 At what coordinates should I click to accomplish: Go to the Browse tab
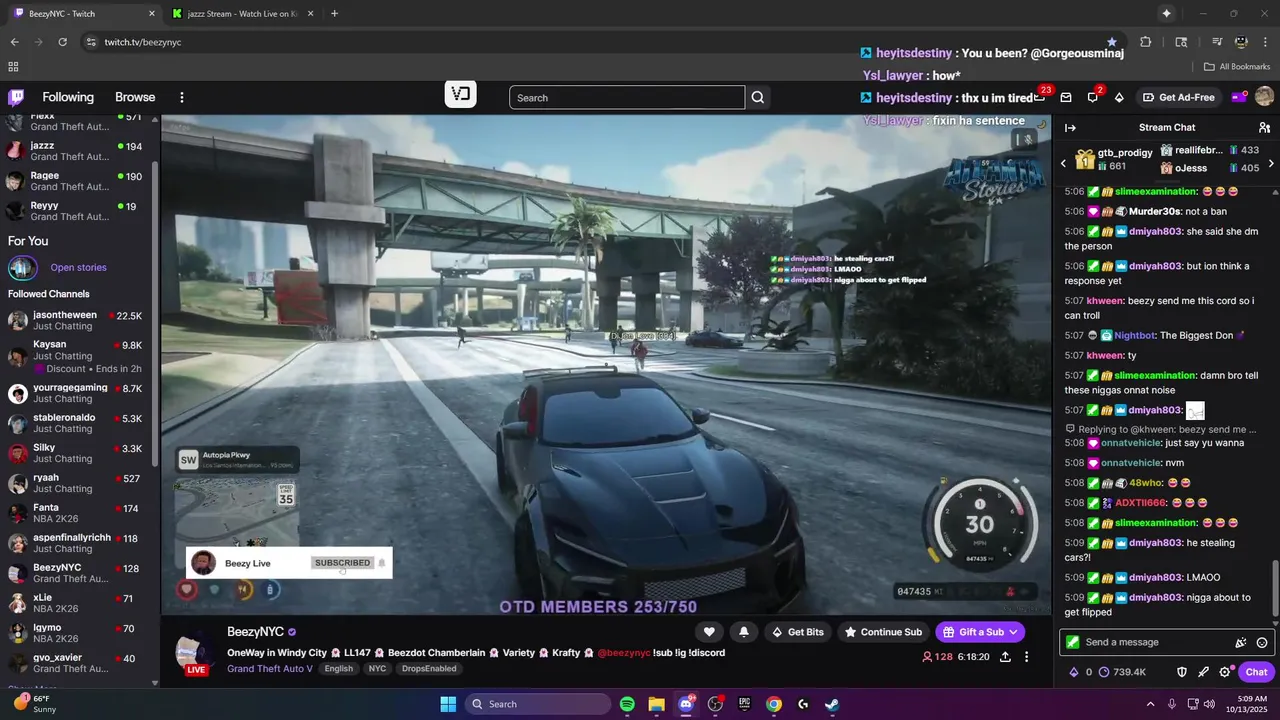coord(135,97)
